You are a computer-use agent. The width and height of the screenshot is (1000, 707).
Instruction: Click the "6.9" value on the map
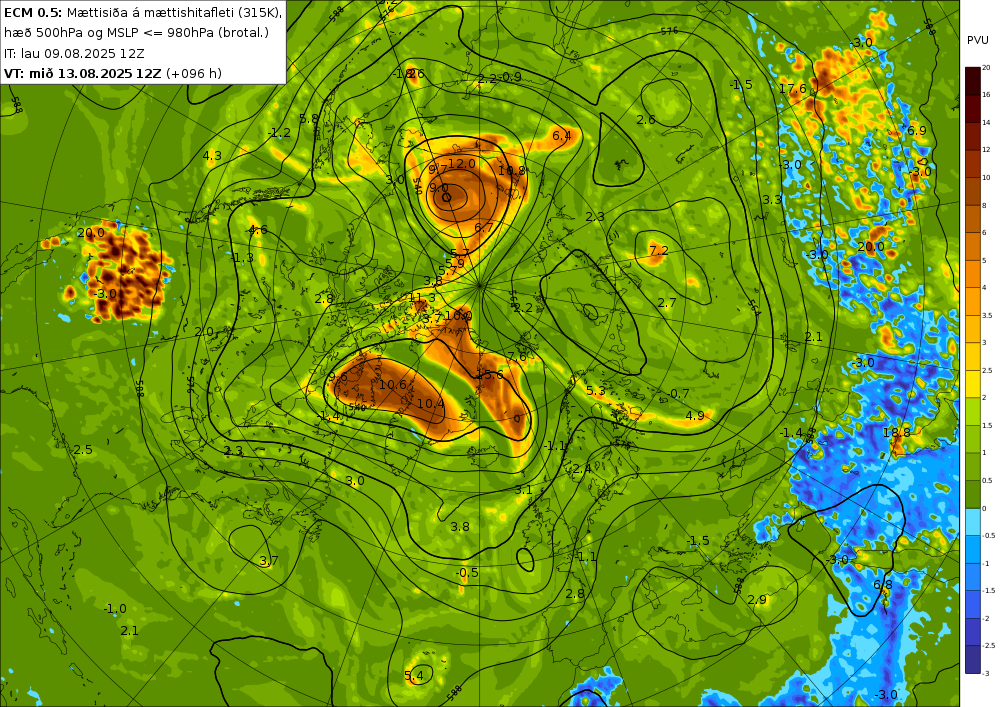click(x=916, y=131)
